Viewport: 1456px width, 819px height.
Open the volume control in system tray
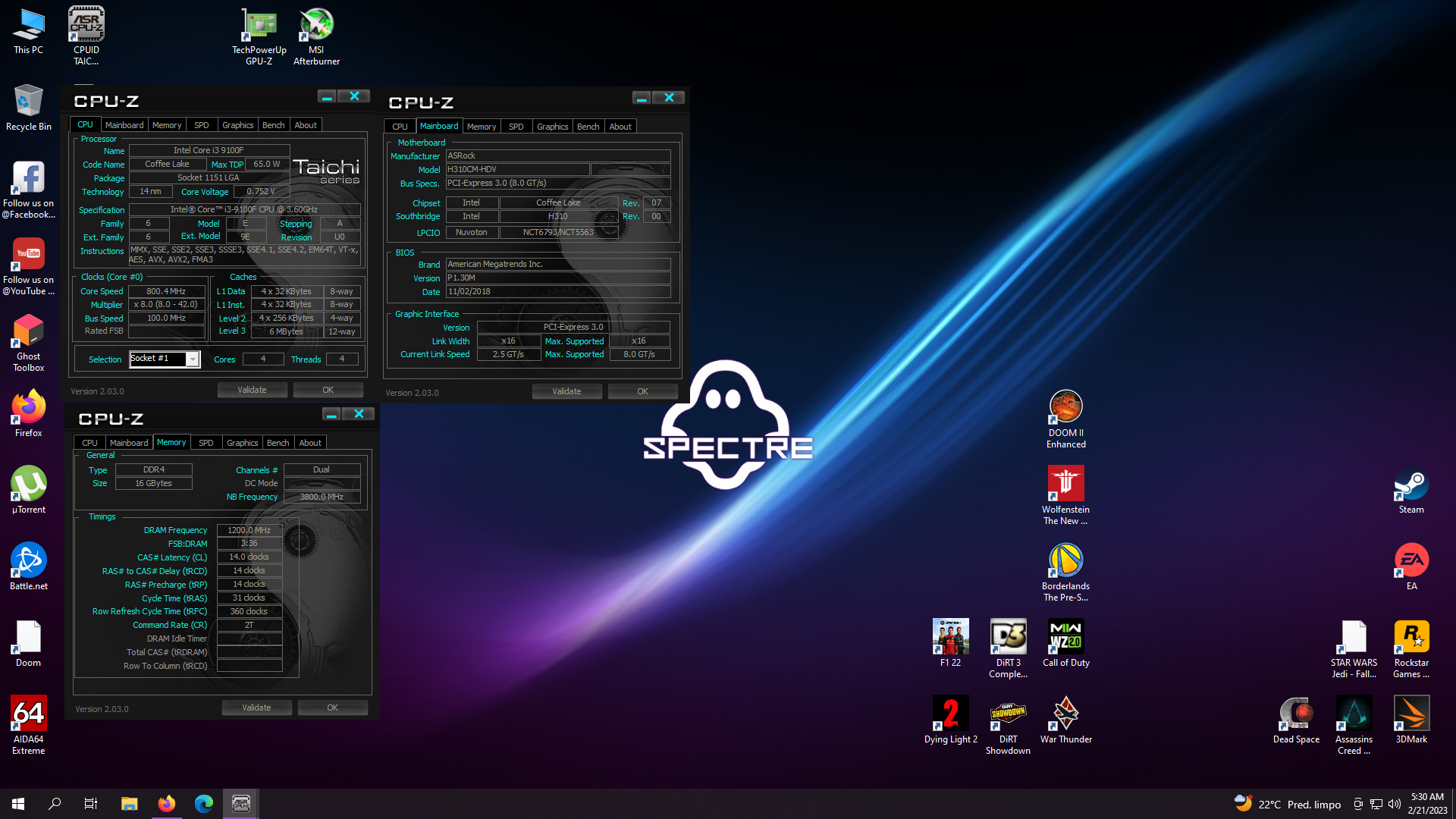coord(1395,804)
